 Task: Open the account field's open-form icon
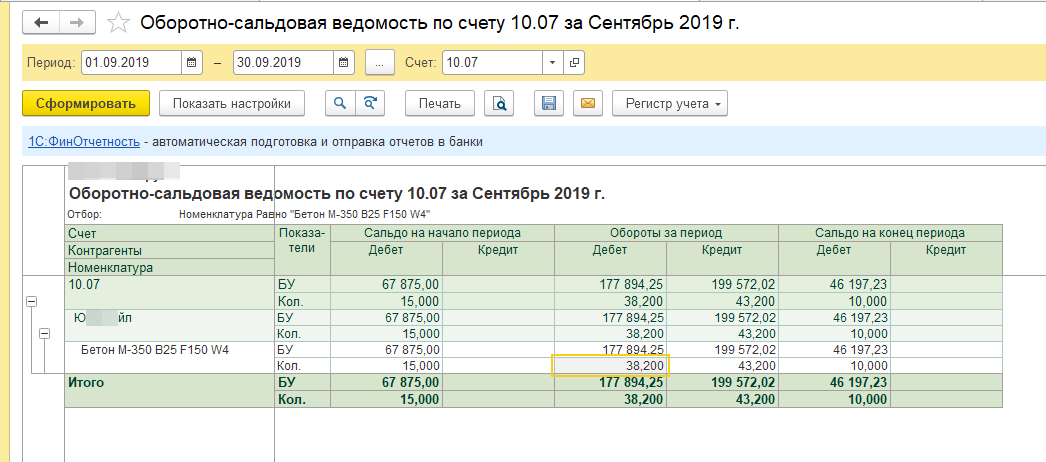[x=574, y=63]
